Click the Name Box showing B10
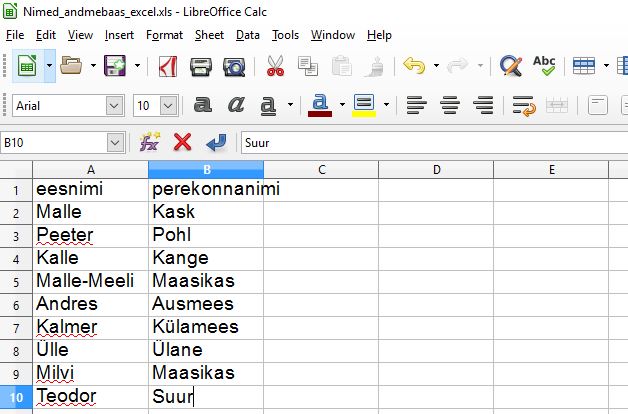Image resolution: width=628 pixels, height=414 pixels. 54,143
